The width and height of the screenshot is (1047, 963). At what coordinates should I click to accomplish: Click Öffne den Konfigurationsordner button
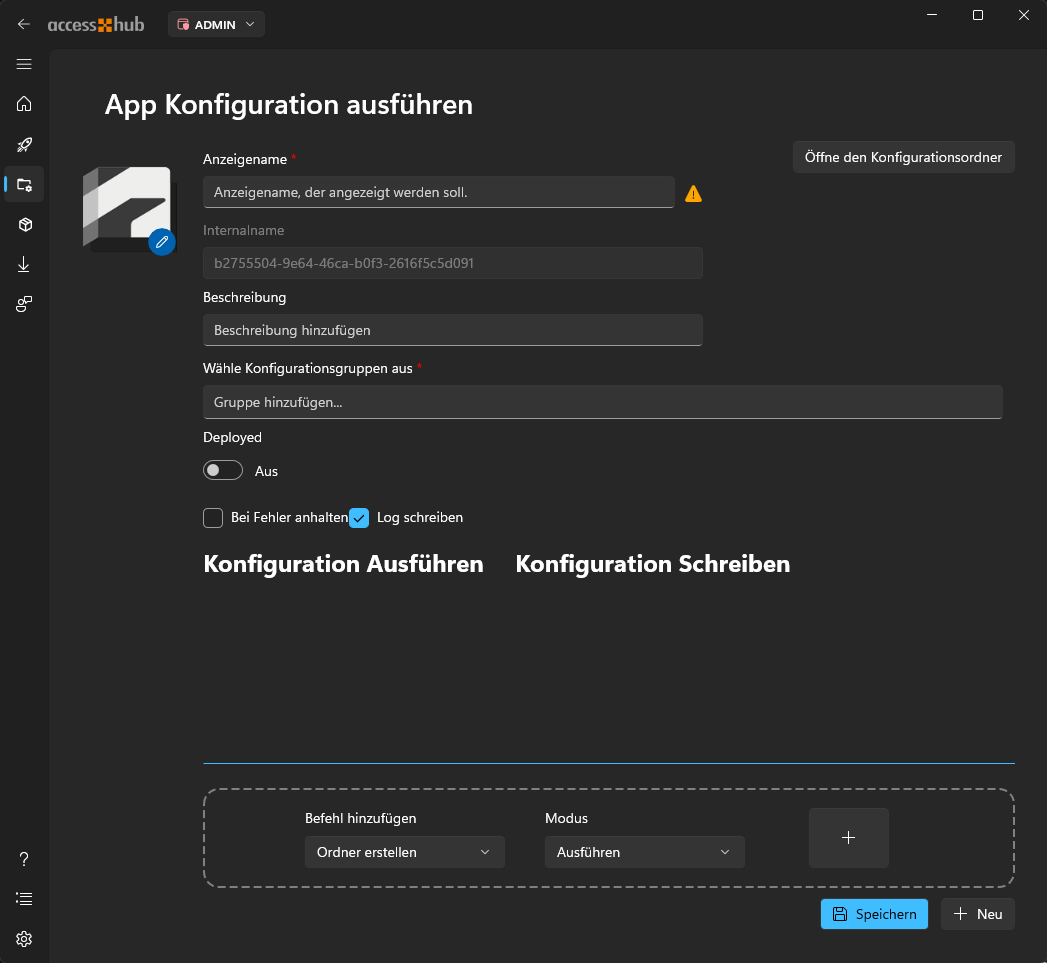[903, 157]
